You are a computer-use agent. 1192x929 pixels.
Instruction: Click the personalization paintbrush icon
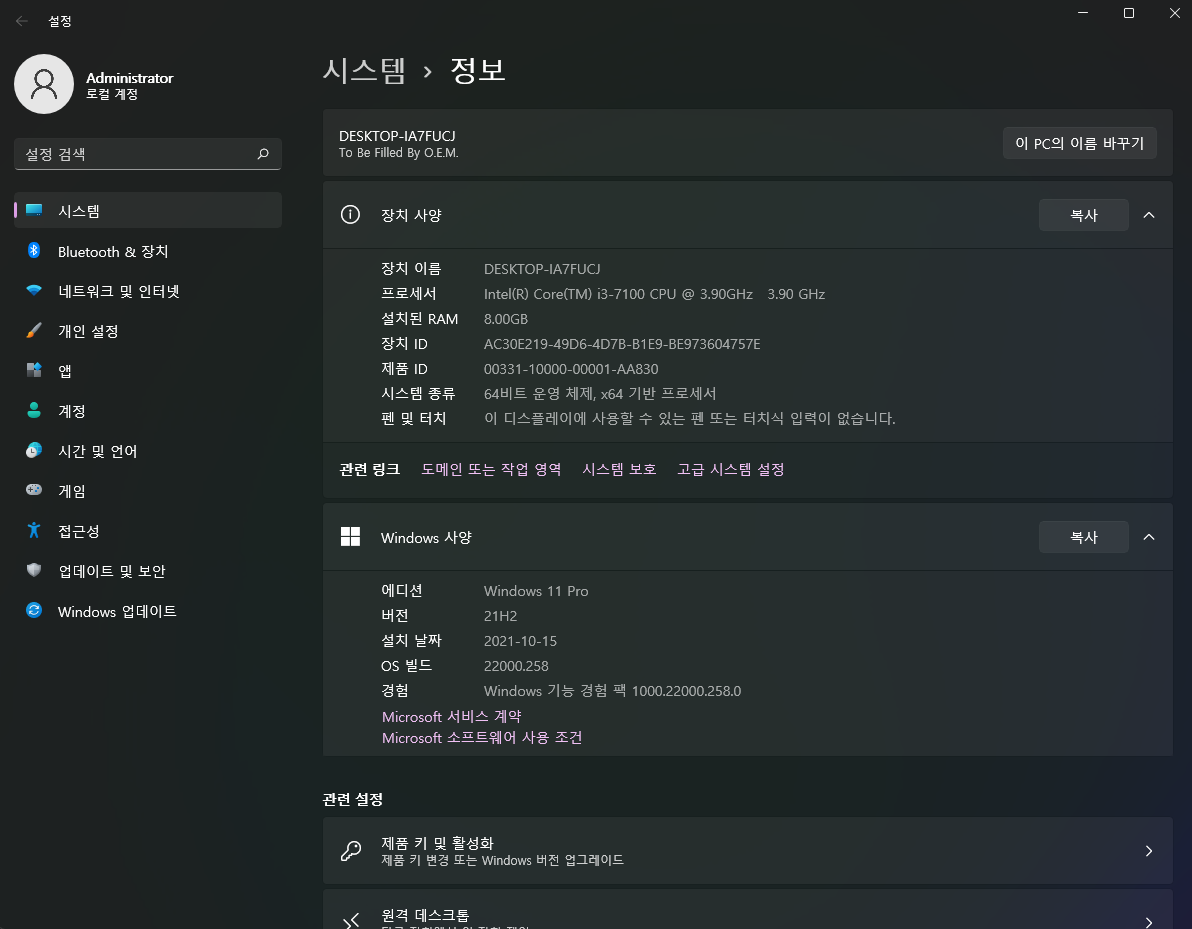tap(34, 331)
